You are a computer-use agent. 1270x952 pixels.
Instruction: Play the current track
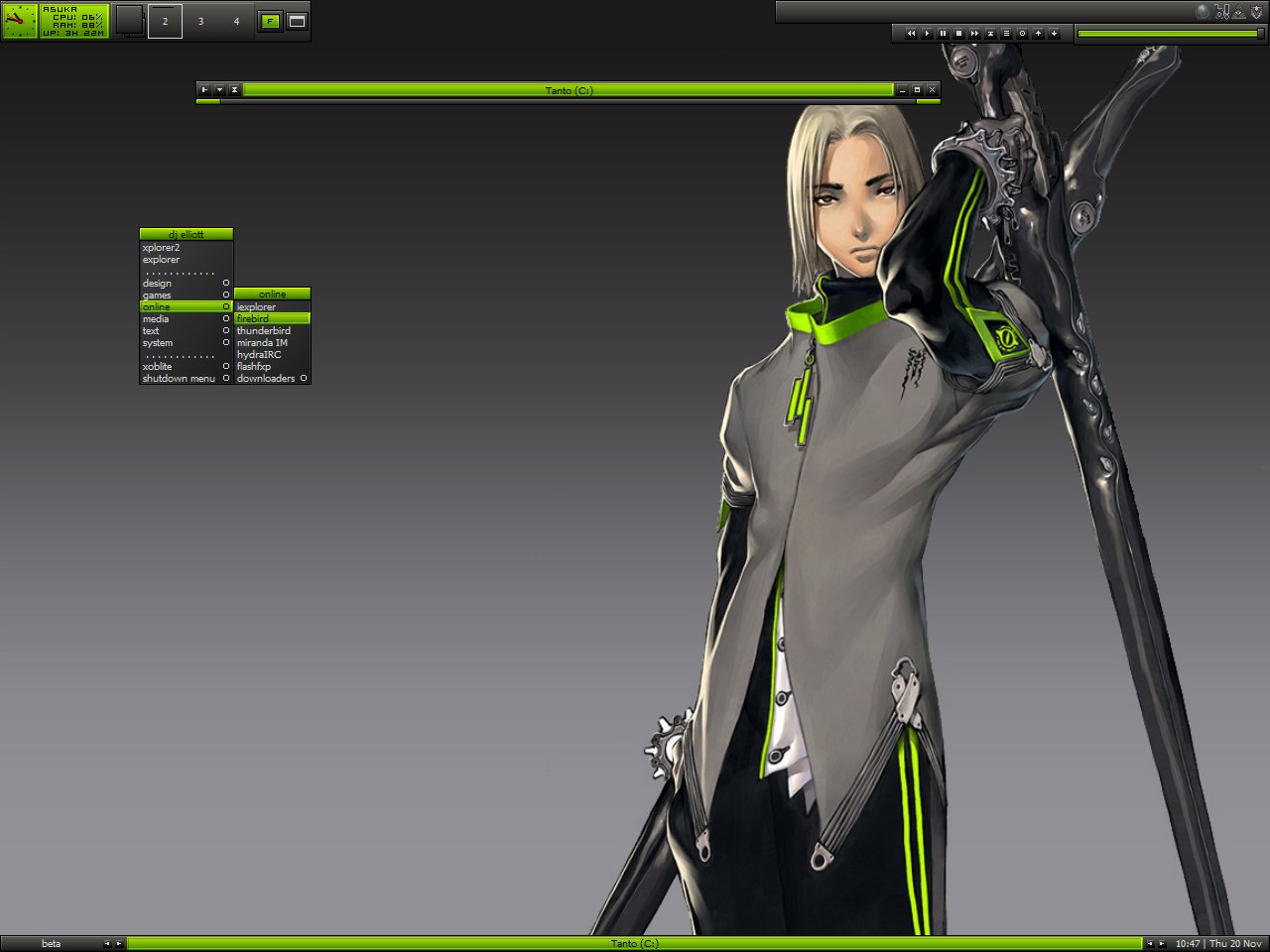(927, 34)
